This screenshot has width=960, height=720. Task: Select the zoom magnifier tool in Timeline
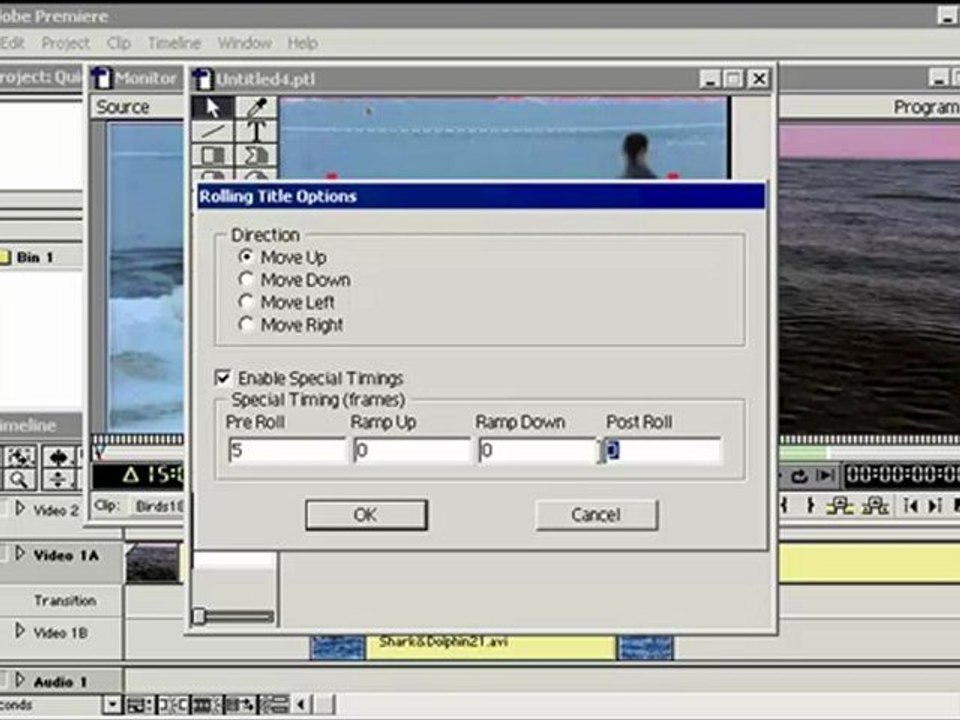(x=20, y=479)
